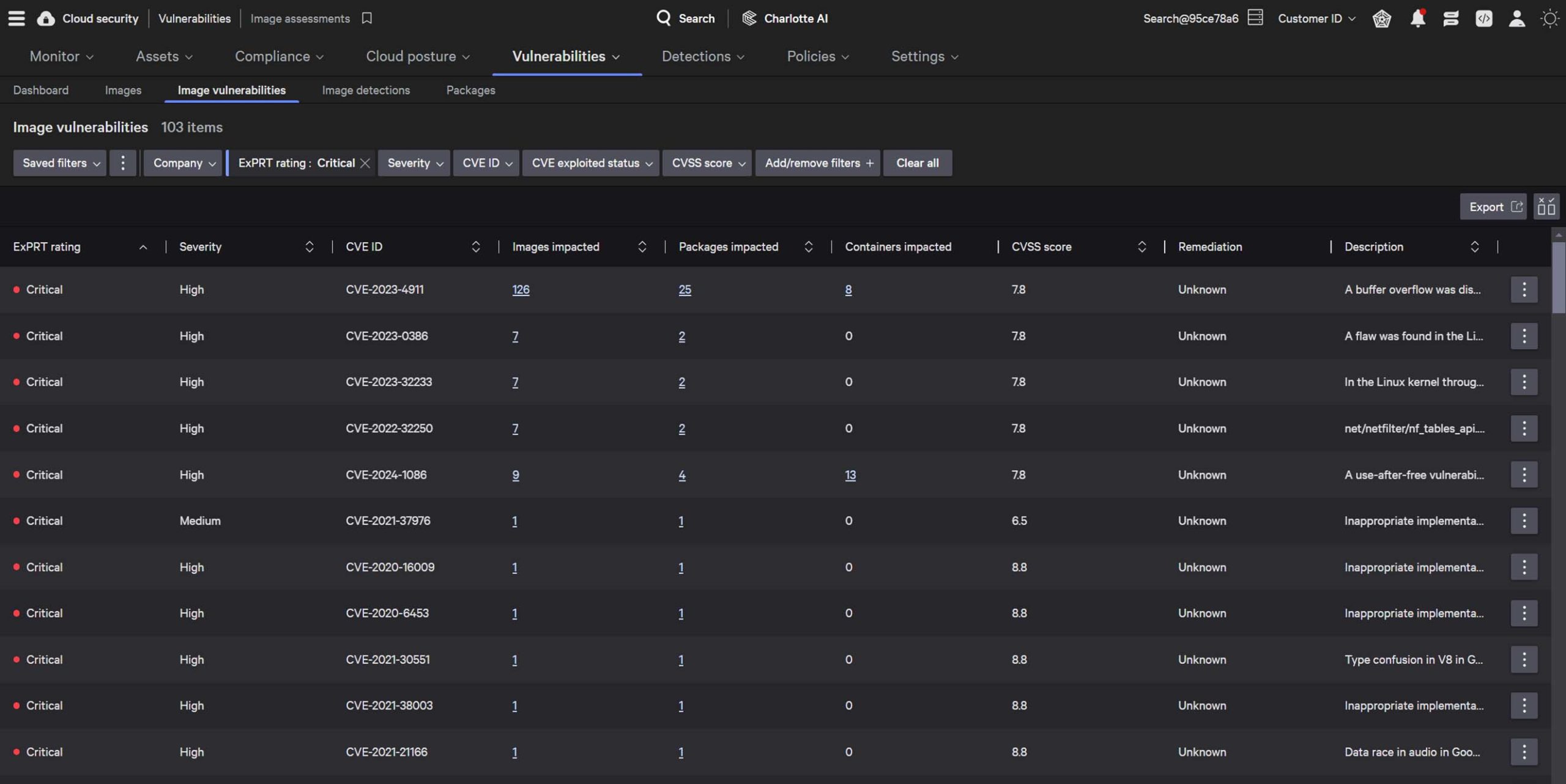Sort by CVSS score column
The height and width of the screenshot is (784, 1566).
coord(1141,246)
